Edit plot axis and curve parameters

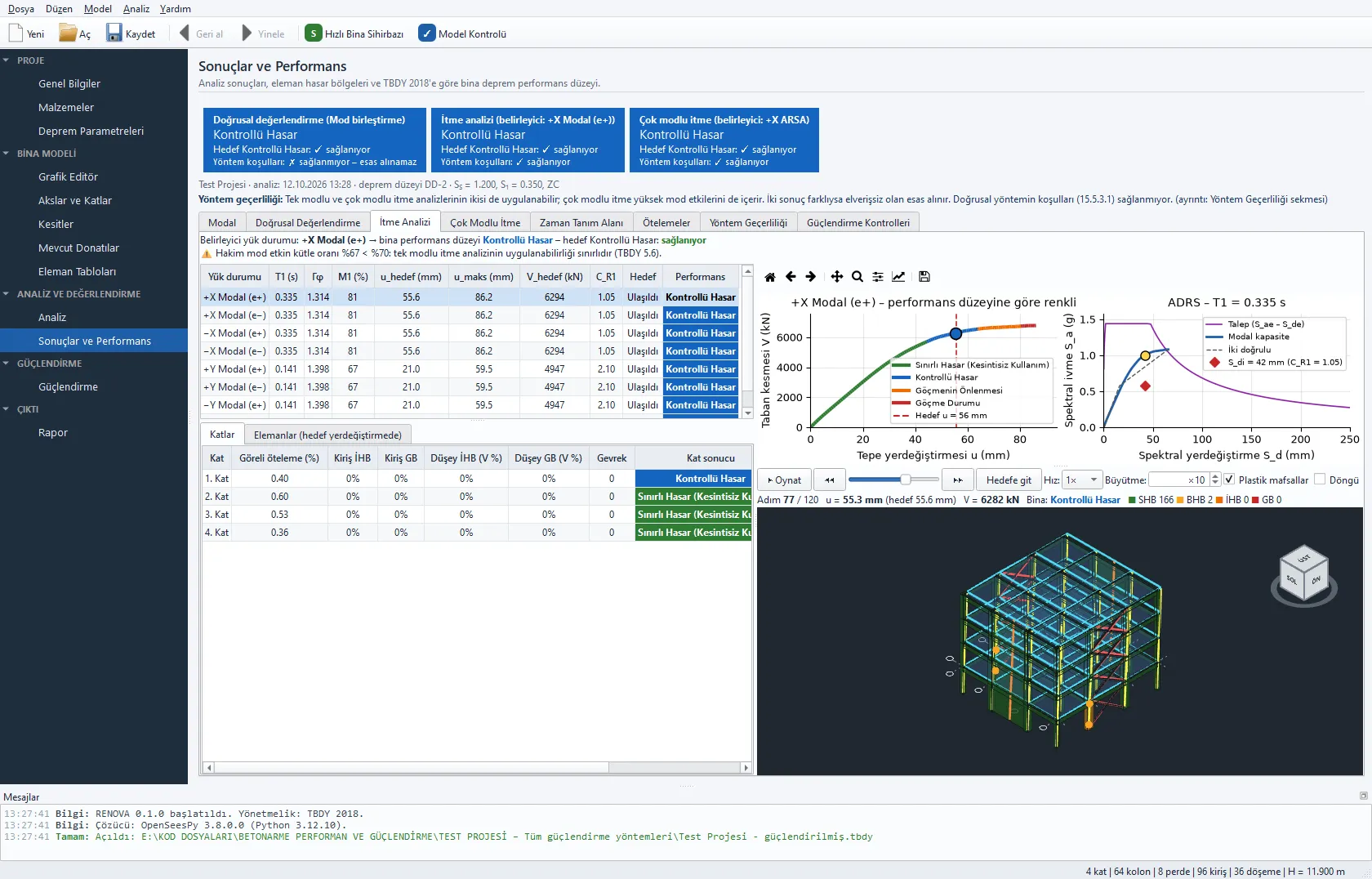[x=898, y=277]
